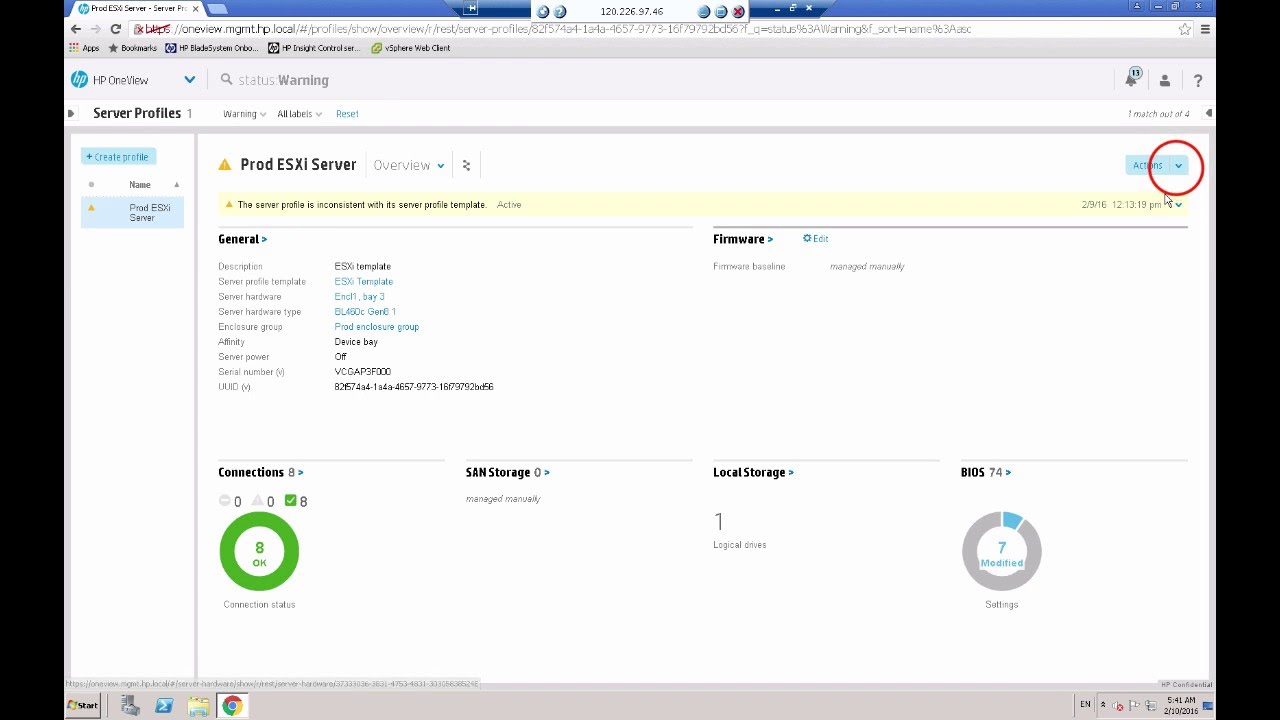Click the EN language indicator in tray
The image size is (1280, 720).
coord(1085,705)
